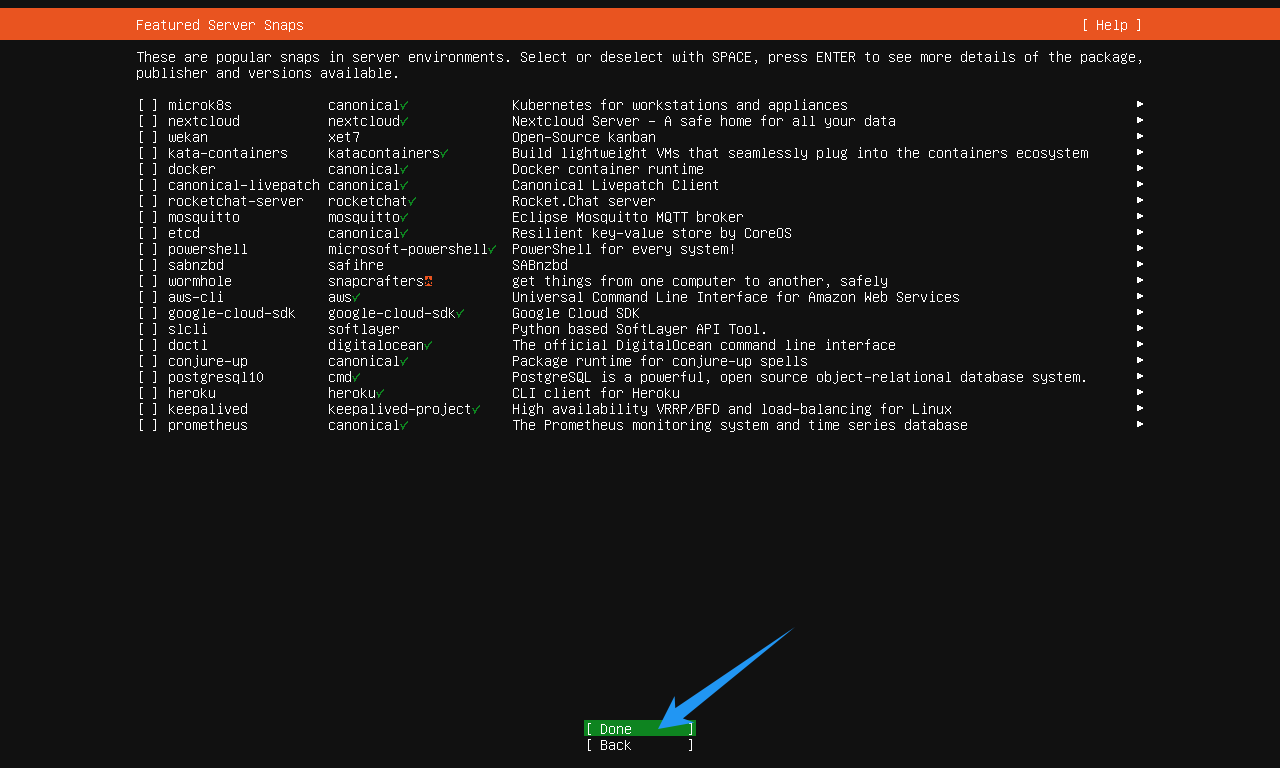
Task: Expand details arrow for google-cloud-sdk row
Action: pos(1140,312)
